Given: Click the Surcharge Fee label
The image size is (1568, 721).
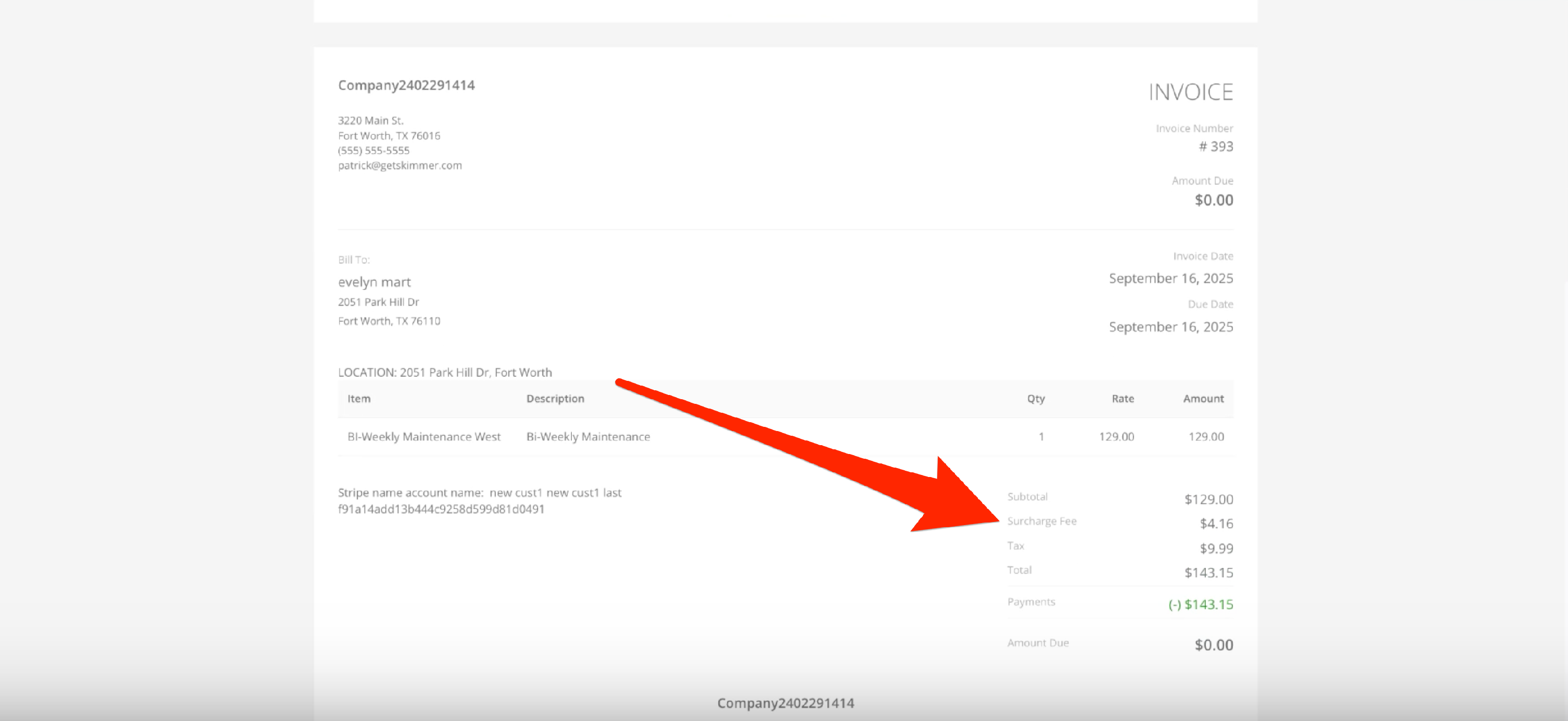Looking at the screenshot, I should 1042,521.
